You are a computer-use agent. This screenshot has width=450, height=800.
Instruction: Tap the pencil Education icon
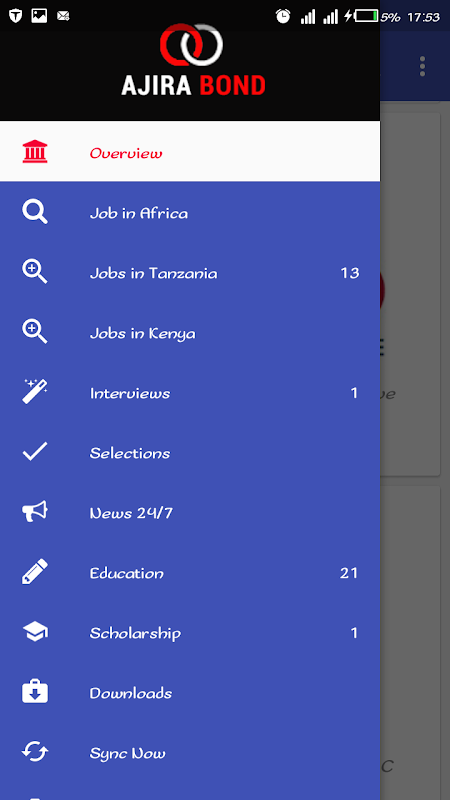pyautogui.click(x=35, y=572)
